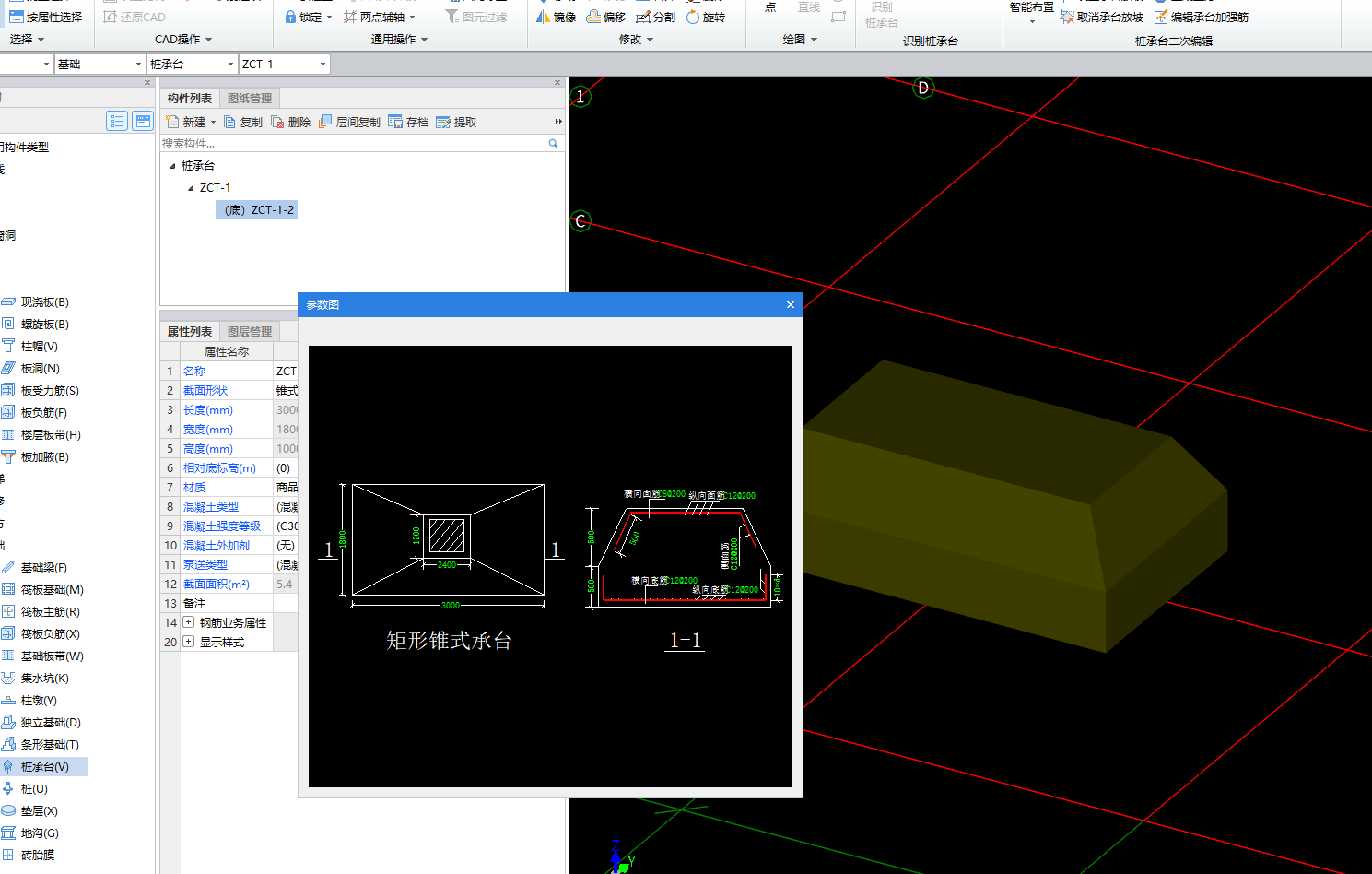
Task: Expand more component list toolbar options
Action: [557, 122]
